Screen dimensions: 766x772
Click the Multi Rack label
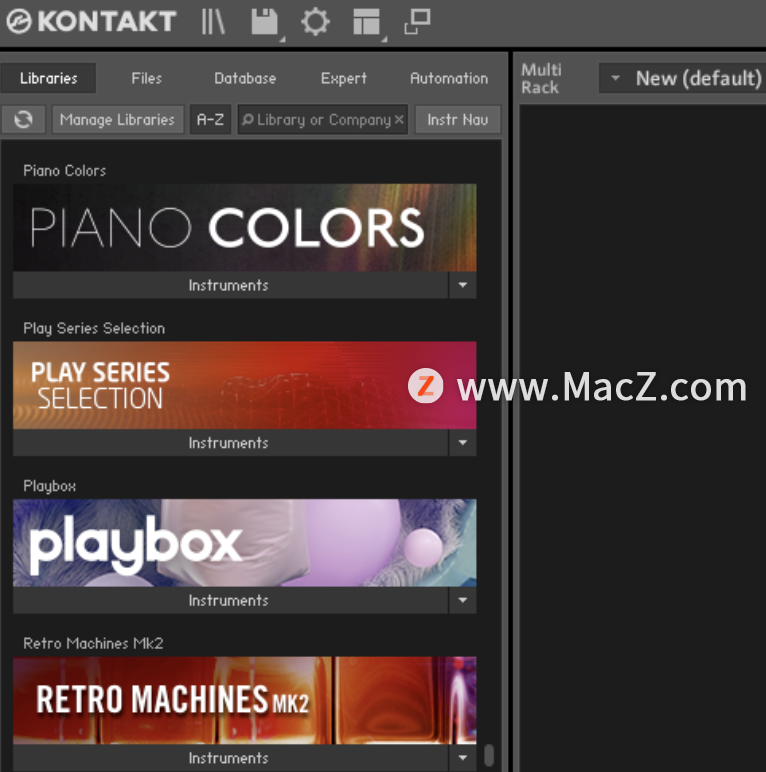pos(541,79)
